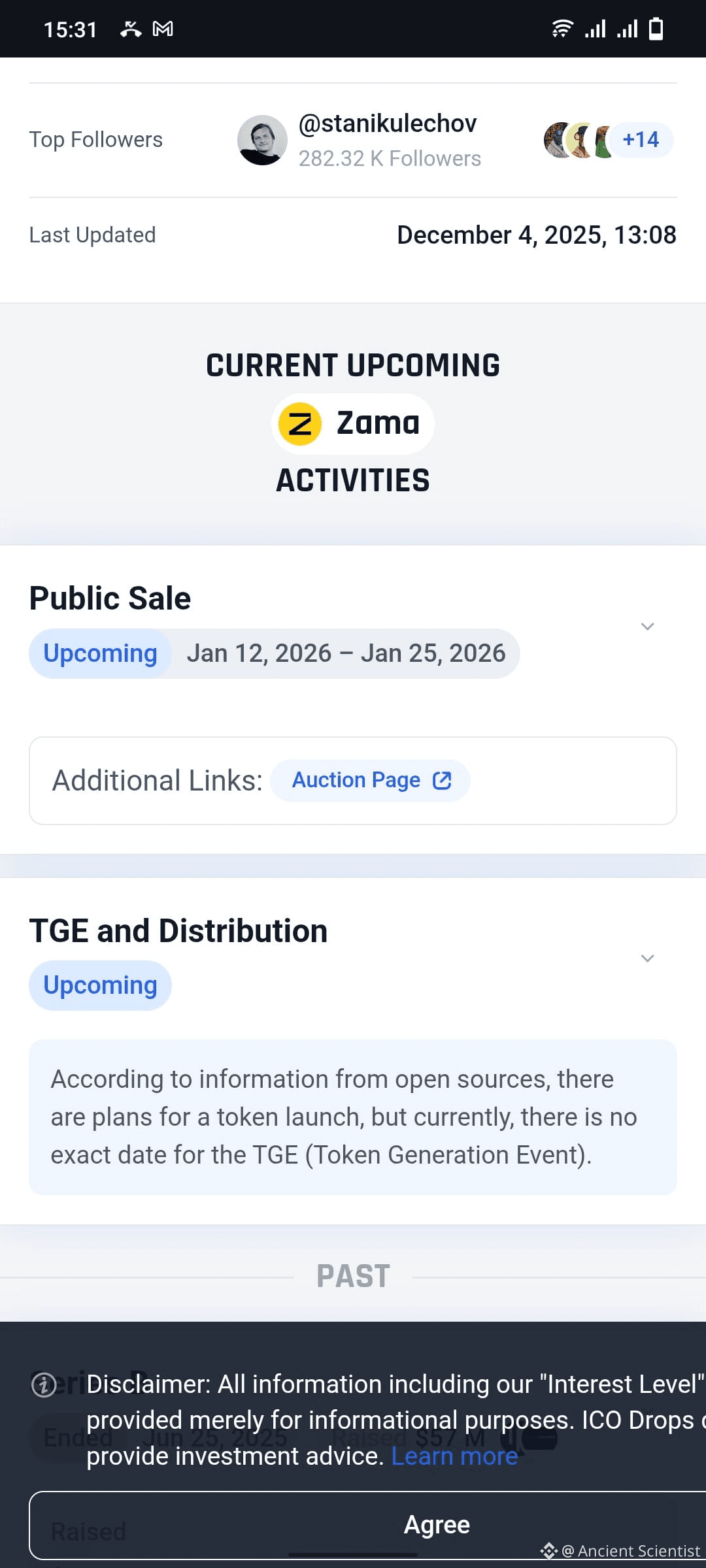Select the Jan 12 – Jan 25, 2026 date pill
Image resolution: width=706 pixels, height=1568 pixels.
click(346, 653)
